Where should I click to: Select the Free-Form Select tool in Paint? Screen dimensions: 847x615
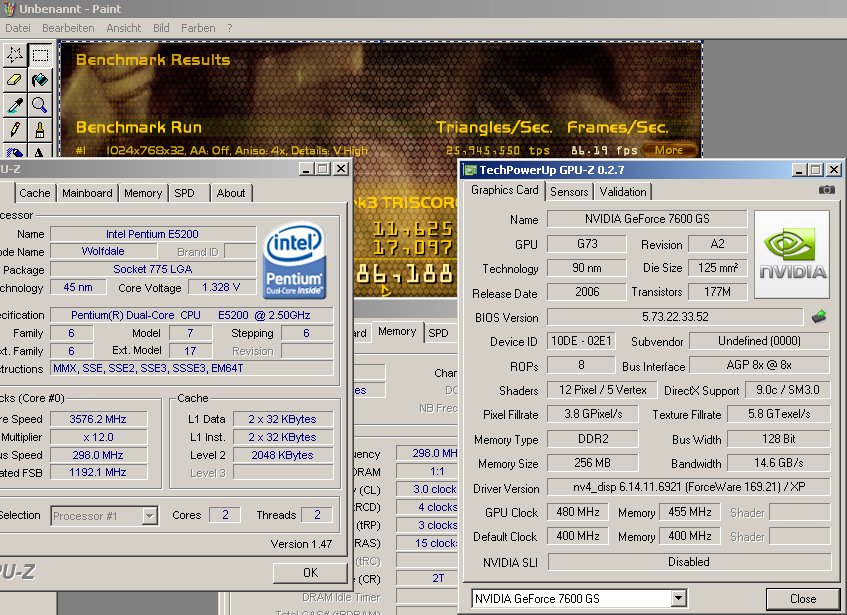pyautogui.click(x=15, y=55)
